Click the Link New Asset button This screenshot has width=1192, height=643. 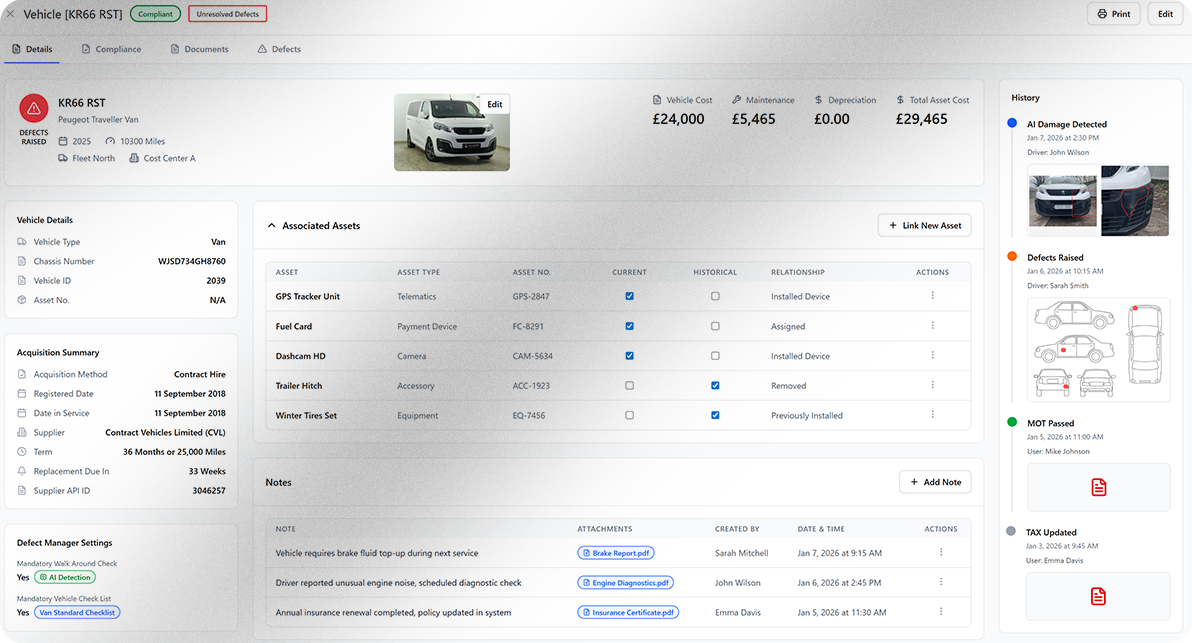[924, 226]
